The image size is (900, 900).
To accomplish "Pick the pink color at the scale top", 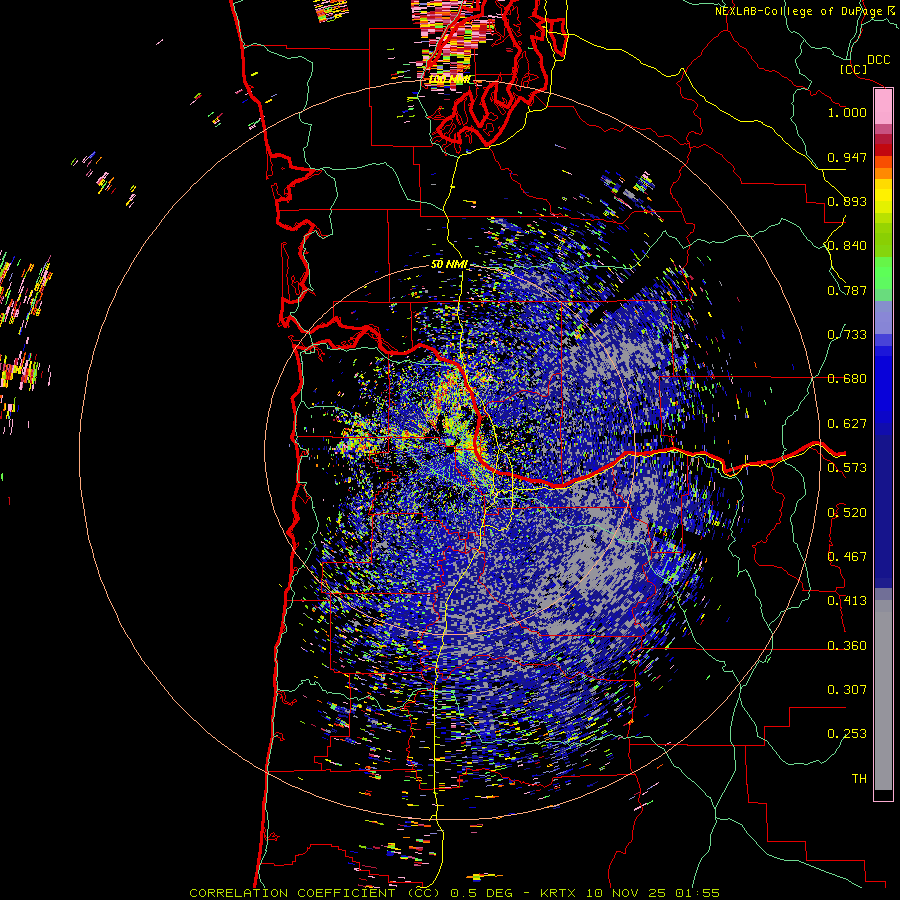I will click(x=883, y=106).
